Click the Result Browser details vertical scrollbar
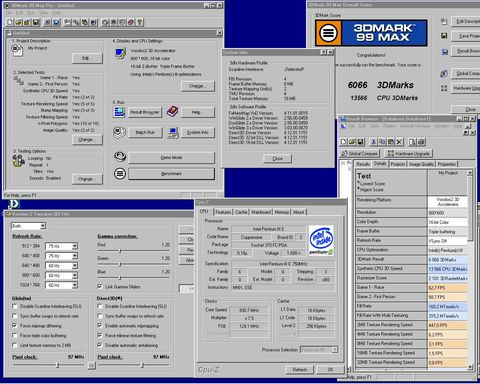The height and width of the screenshot is (384, 480). coord(470,269)
